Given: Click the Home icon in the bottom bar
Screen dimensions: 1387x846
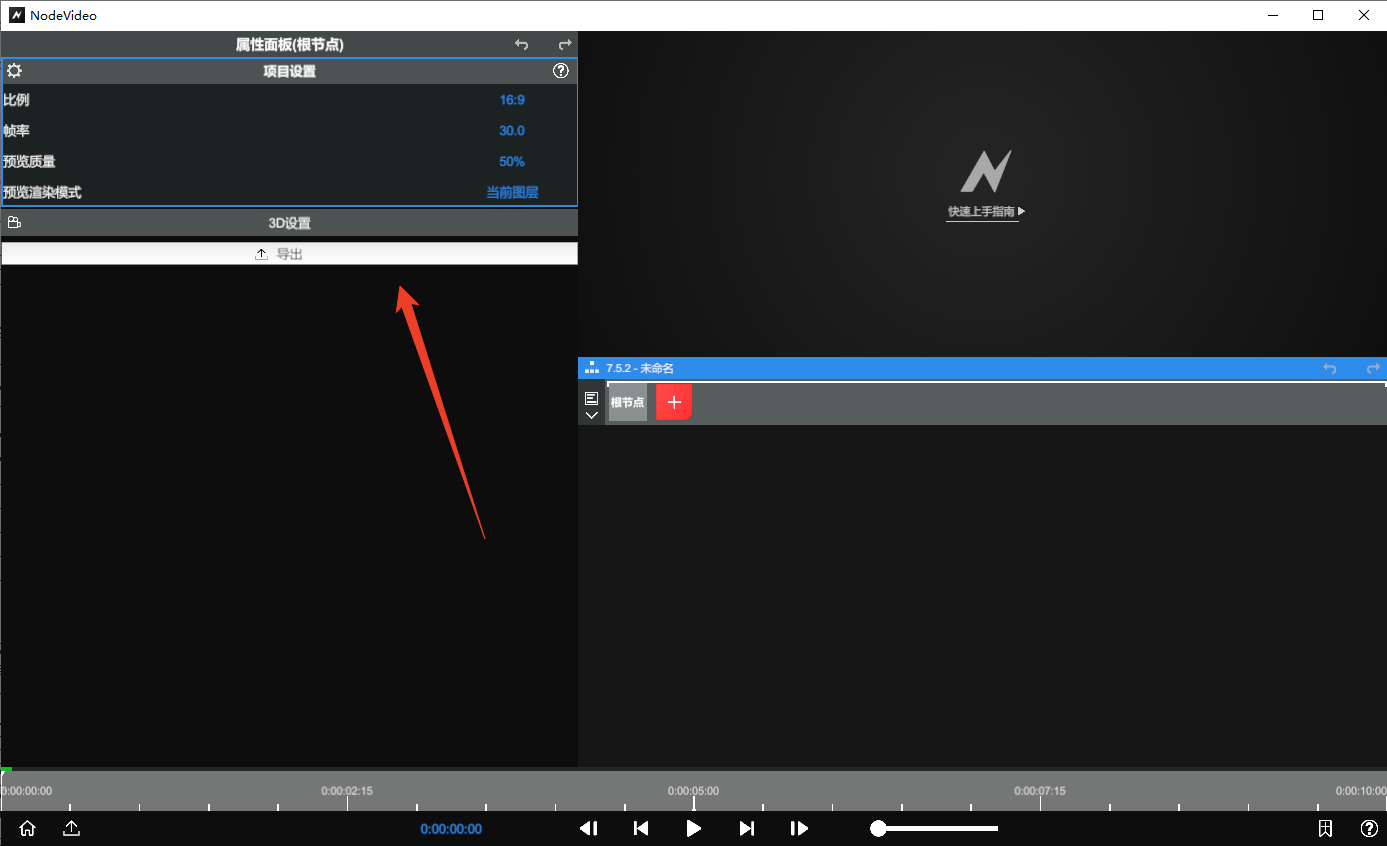Looking at the screenshot, I should 27,828.
